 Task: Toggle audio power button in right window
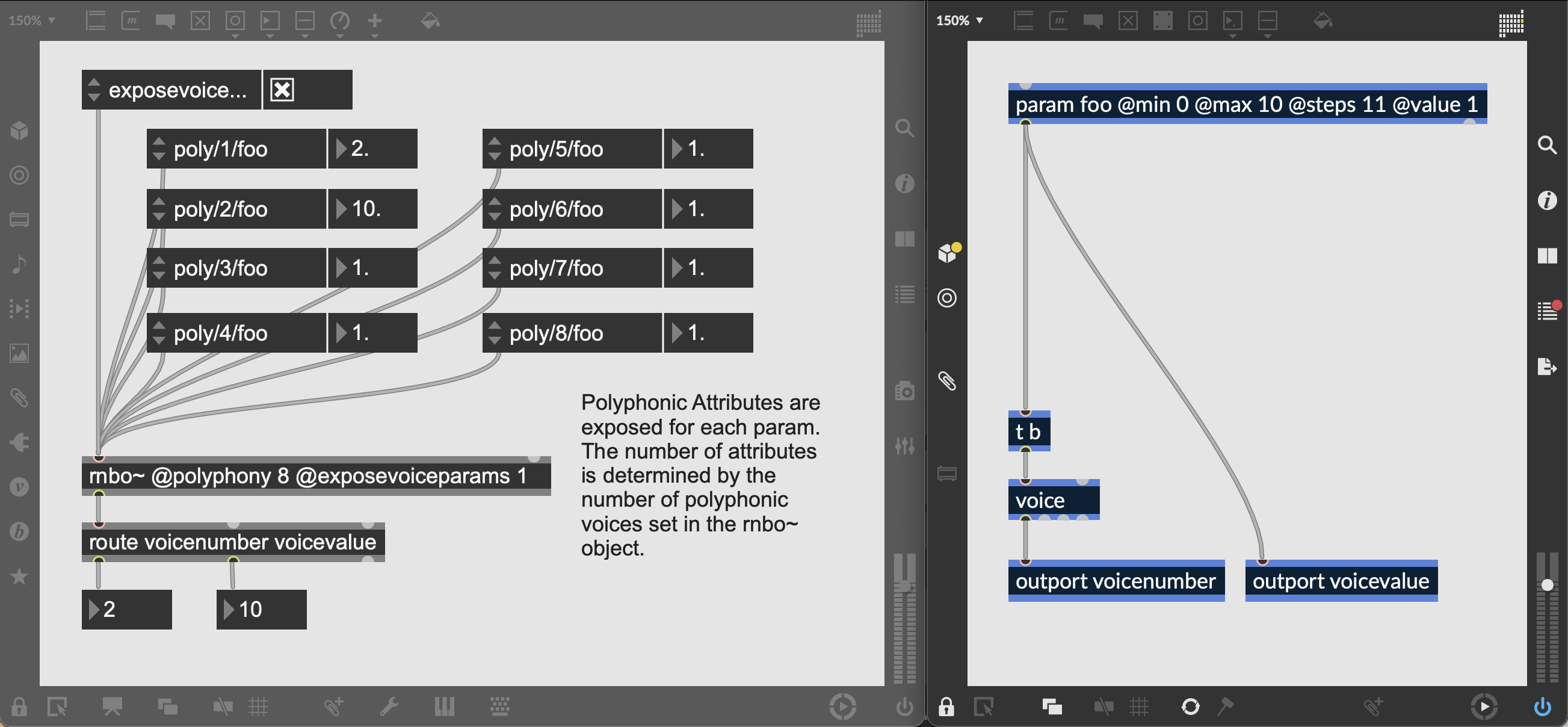point(1542,707)
